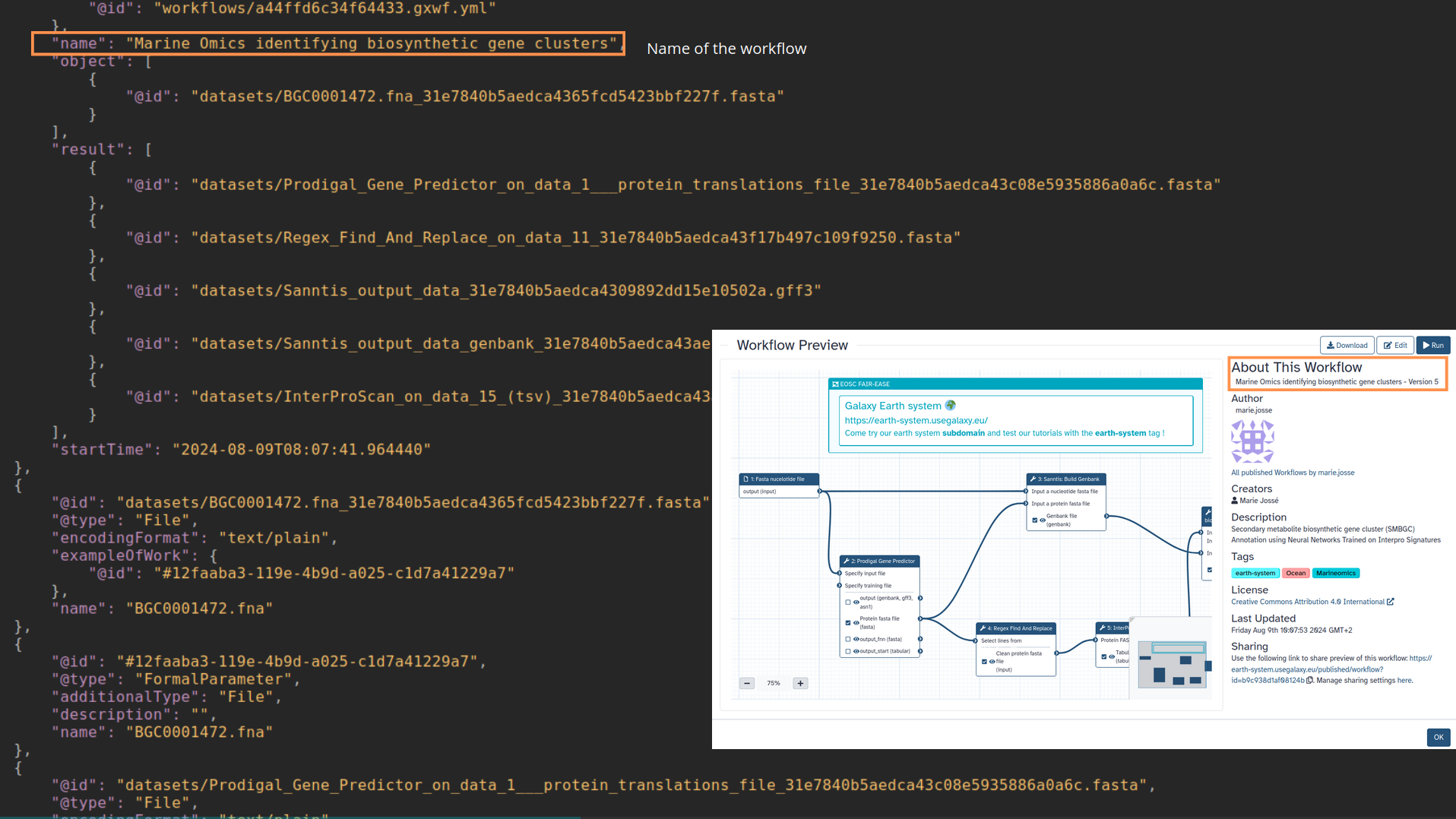Click wrench icon of Regex Find And Replace node
Image resolution: width=1456 pixels, height=819 pixels.
click(983, 628)
